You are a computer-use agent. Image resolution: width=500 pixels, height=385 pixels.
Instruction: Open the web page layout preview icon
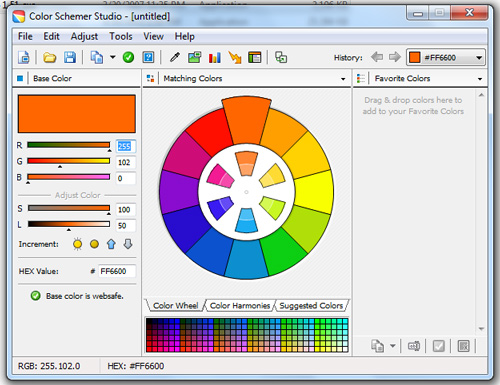[x=255, y=57]
